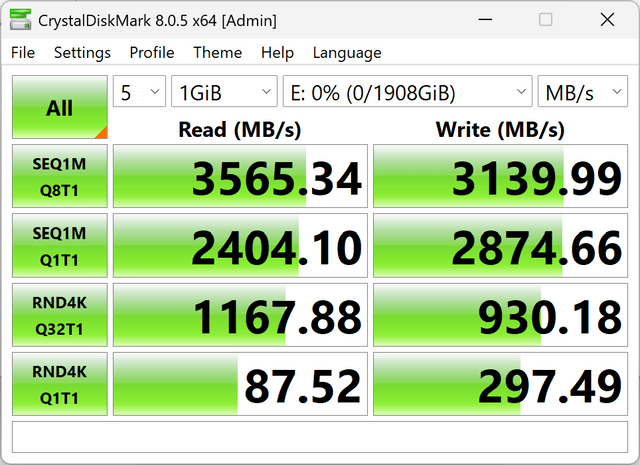Run the SEQ1M Q1T1 test
This screenshot has height=465, width=640.
coord(60,245)
